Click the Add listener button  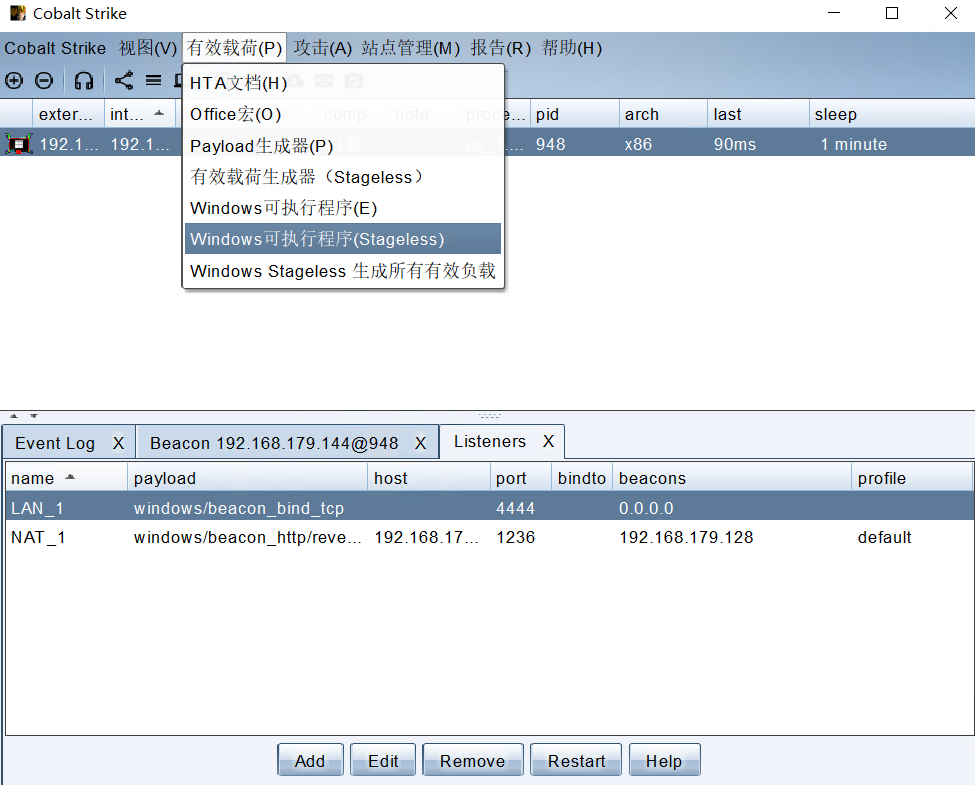coord(310,760)
